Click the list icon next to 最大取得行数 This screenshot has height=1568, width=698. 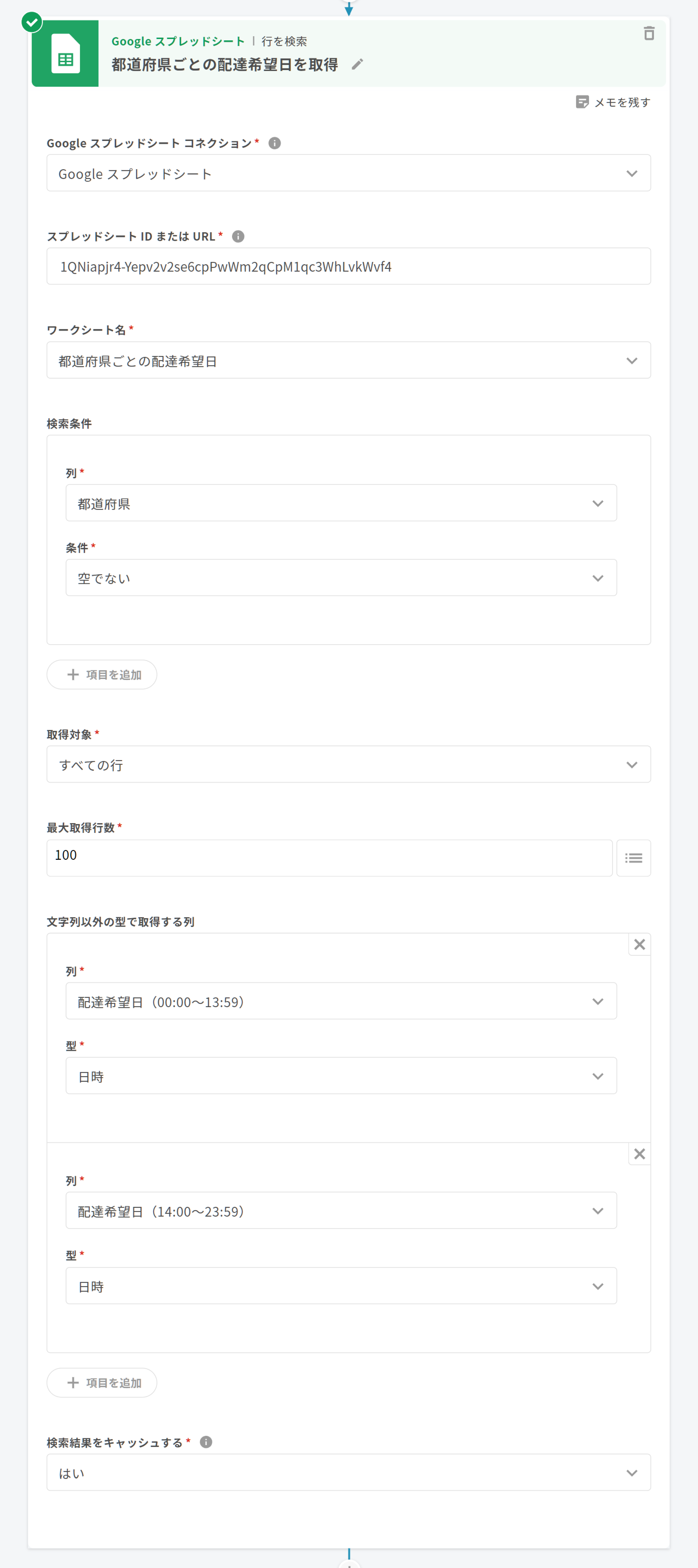633,858
